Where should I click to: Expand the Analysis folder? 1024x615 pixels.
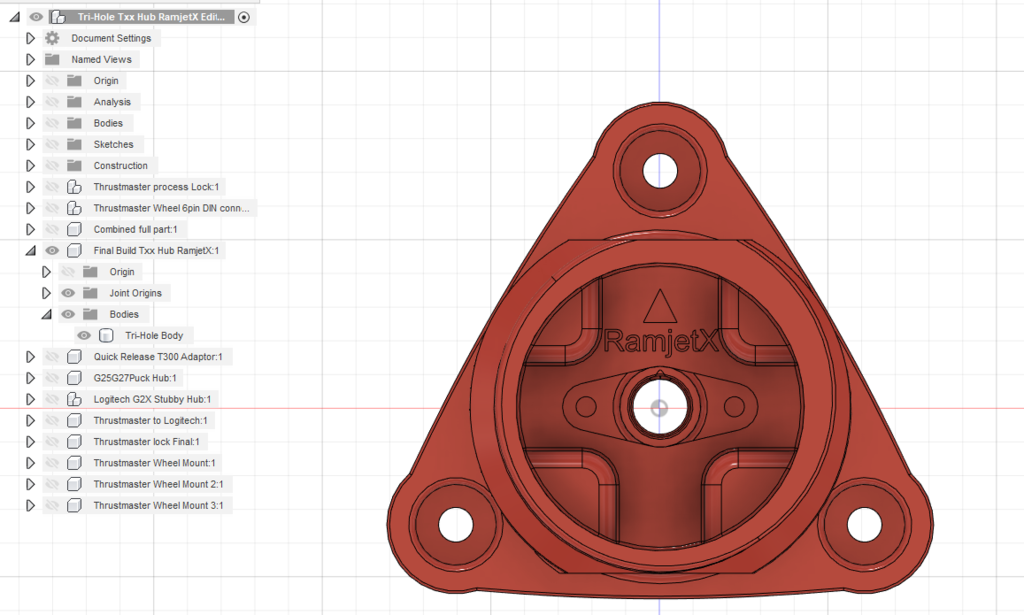[x=30, y=102]
